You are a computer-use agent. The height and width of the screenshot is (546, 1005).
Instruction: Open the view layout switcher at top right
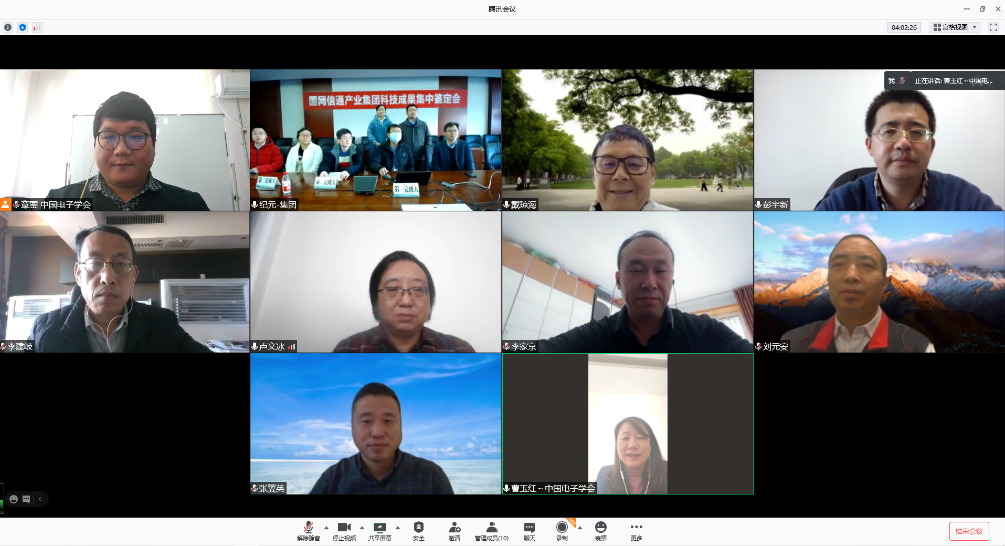954,27
